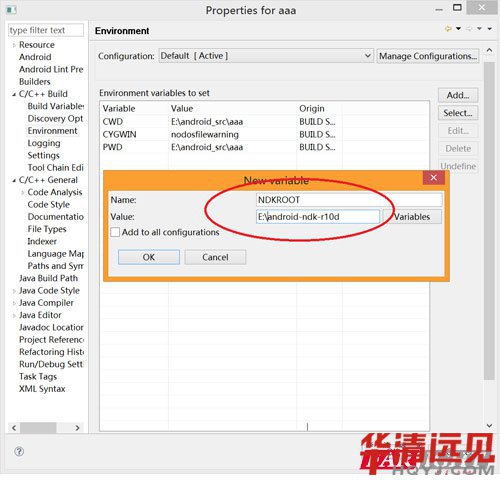Image resolution: width=500 pixels, height=480 pixels.
Task: Click the sidebar scroll left arrow
Action: point(14,428)
